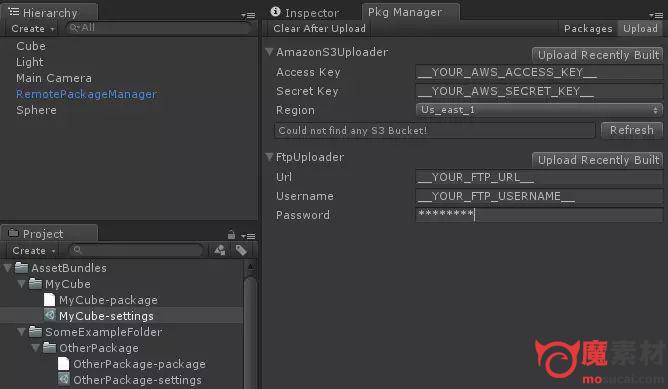Collapse the AmazonS3Uploader section
This screenshot has height=389, width=668.
pos(269,52)
